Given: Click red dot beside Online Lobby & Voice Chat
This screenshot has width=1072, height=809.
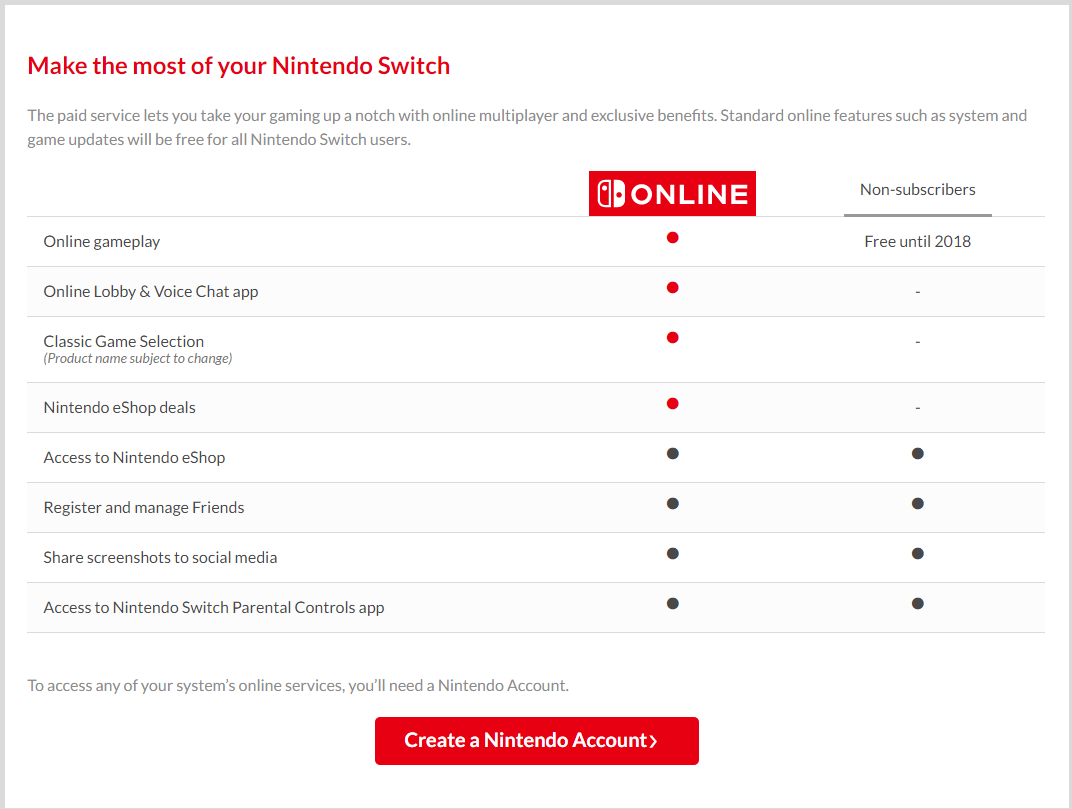Looking at the screenshot, I should click(x=673, y=288).
